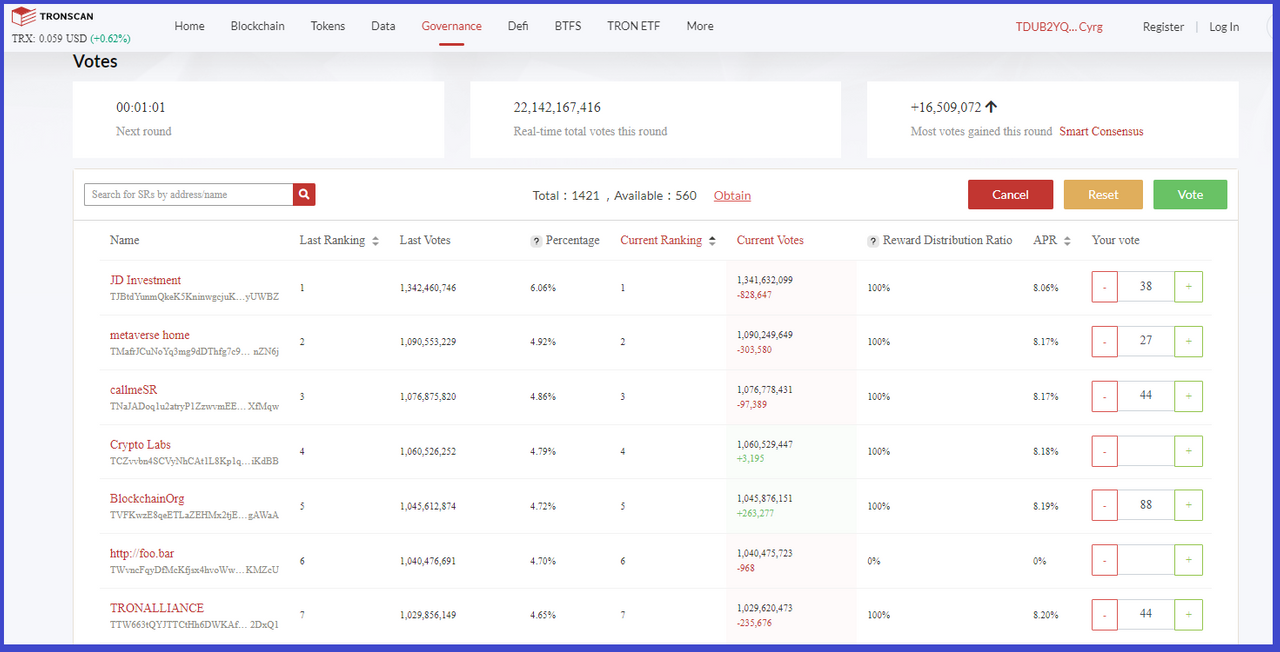Click the Cancel button

pyautogui.click(x=1010, y=195)
